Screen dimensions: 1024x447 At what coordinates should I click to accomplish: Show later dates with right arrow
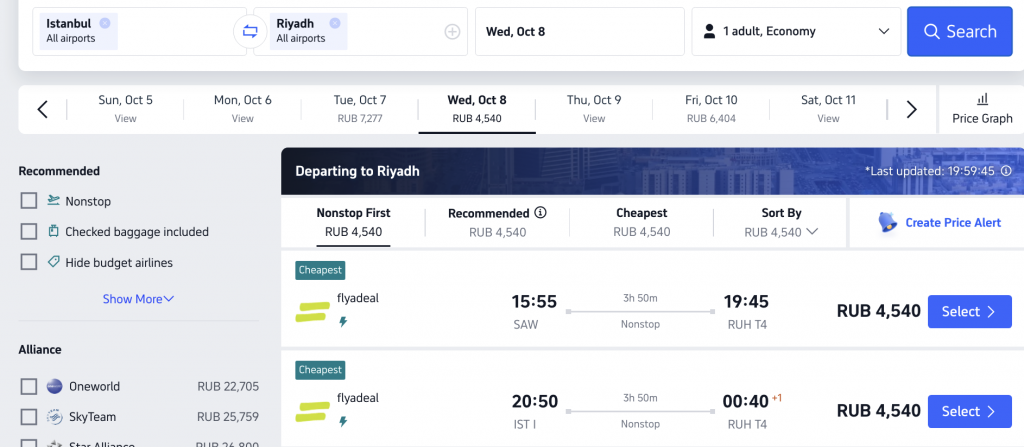coord(912,109)
